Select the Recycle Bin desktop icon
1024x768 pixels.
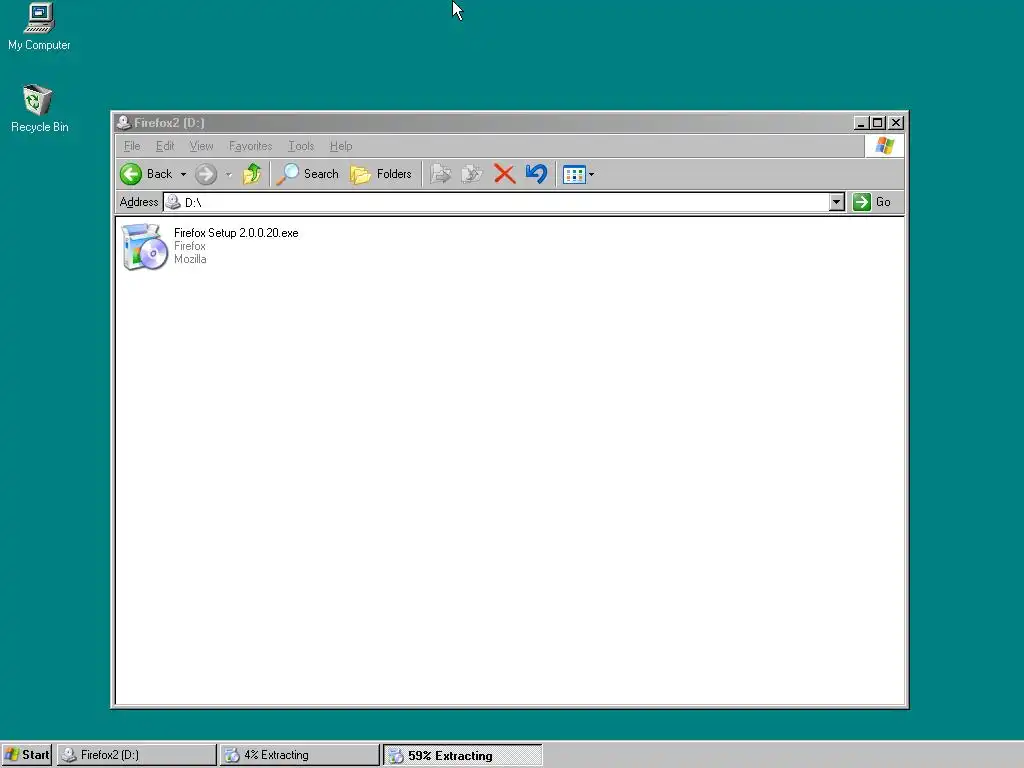(x=39, y=108)
